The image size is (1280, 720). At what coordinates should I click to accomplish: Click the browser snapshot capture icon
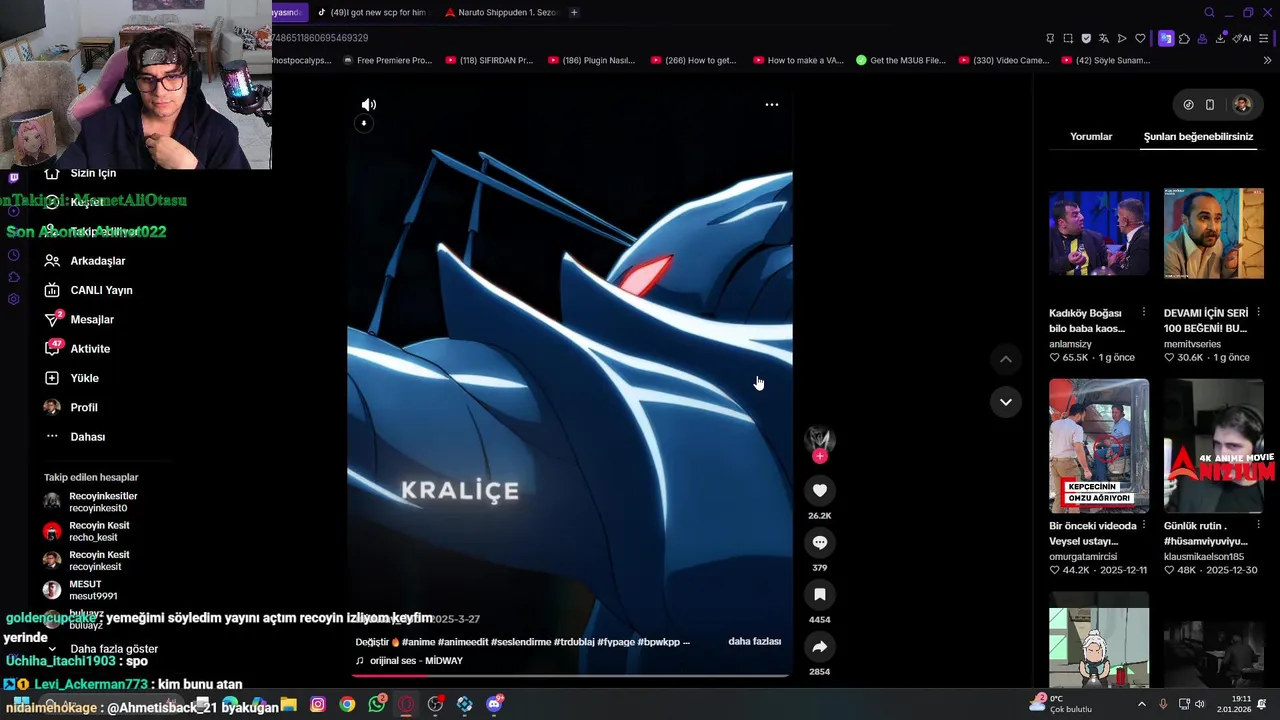point(1068,38)
